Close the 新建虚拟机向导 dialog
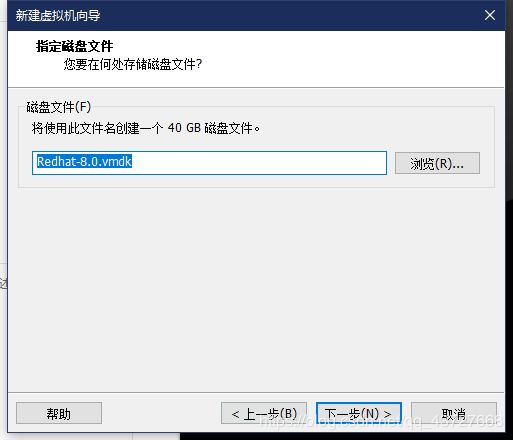513x440 pixels. pos(490,15)
